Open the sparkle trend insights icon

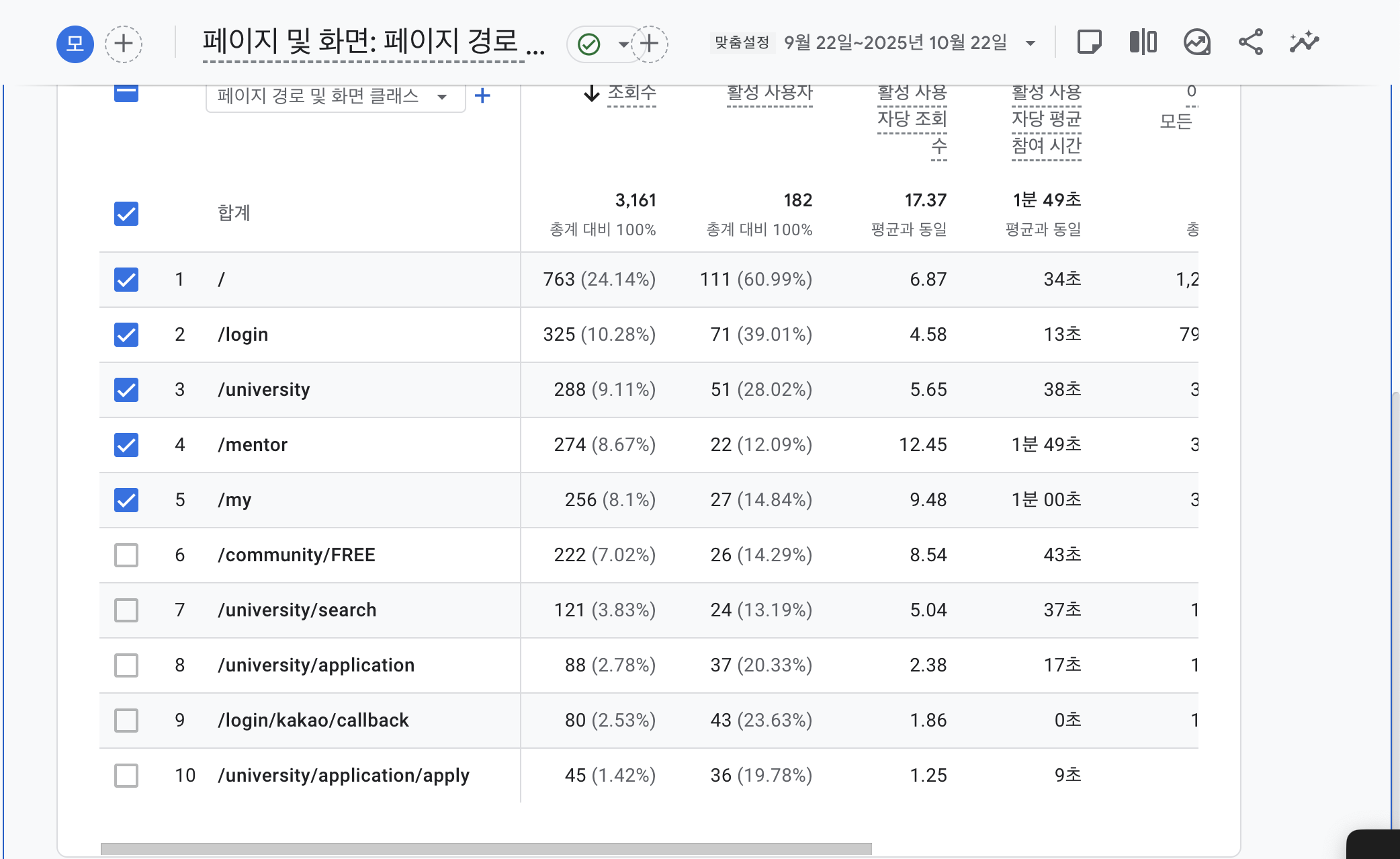[x=1304, y=42]
